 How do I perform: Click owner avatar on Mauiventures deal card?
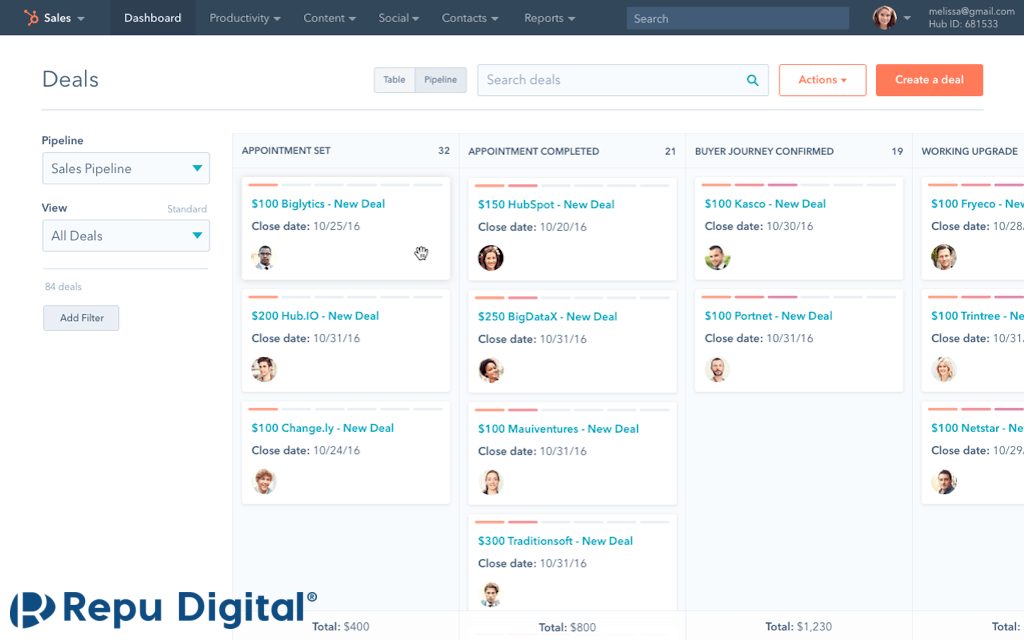click(x=490, y=482)
